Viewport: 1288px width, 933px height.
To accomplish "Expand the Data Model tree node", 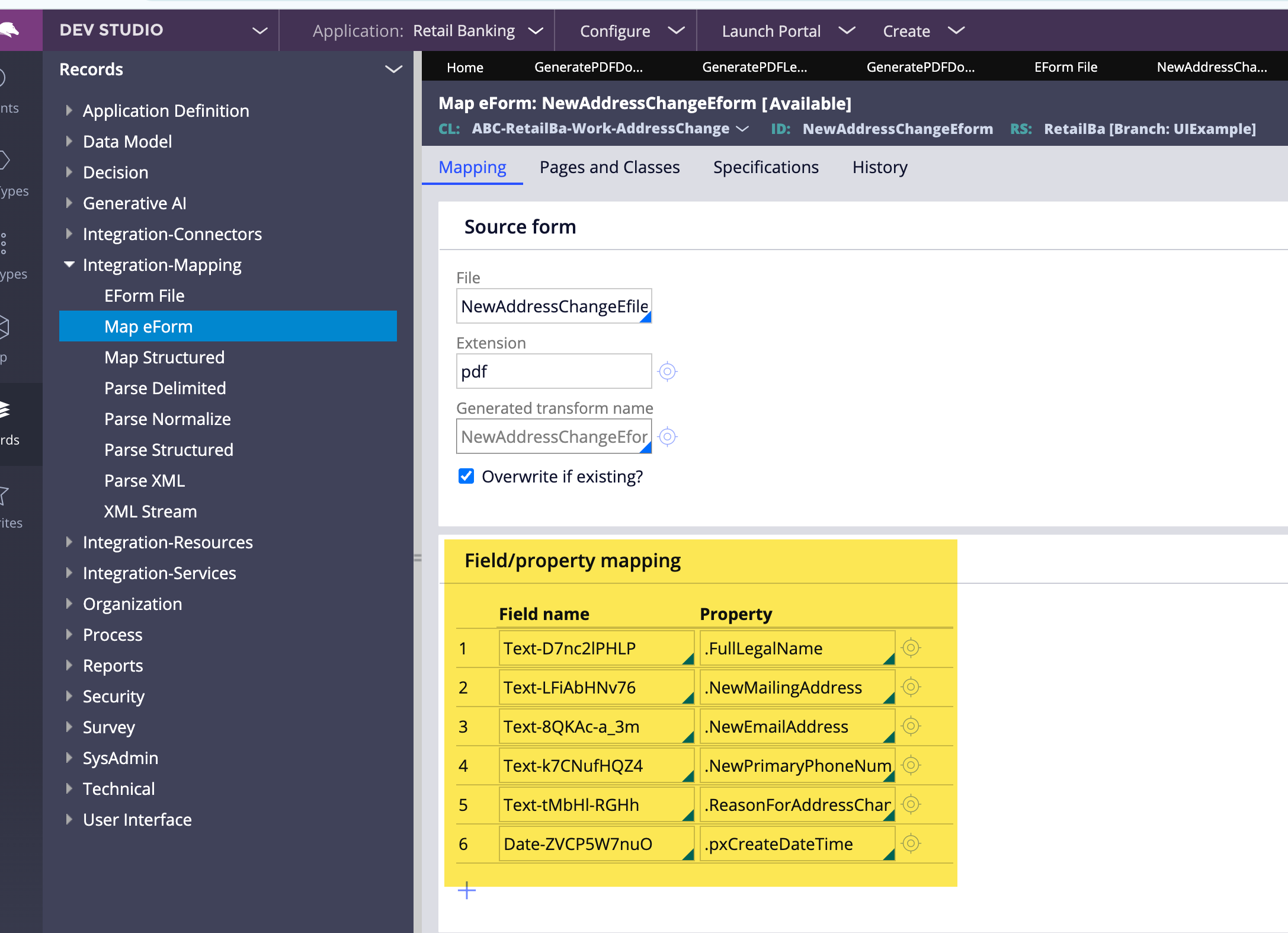I will (x=69, y=141).
